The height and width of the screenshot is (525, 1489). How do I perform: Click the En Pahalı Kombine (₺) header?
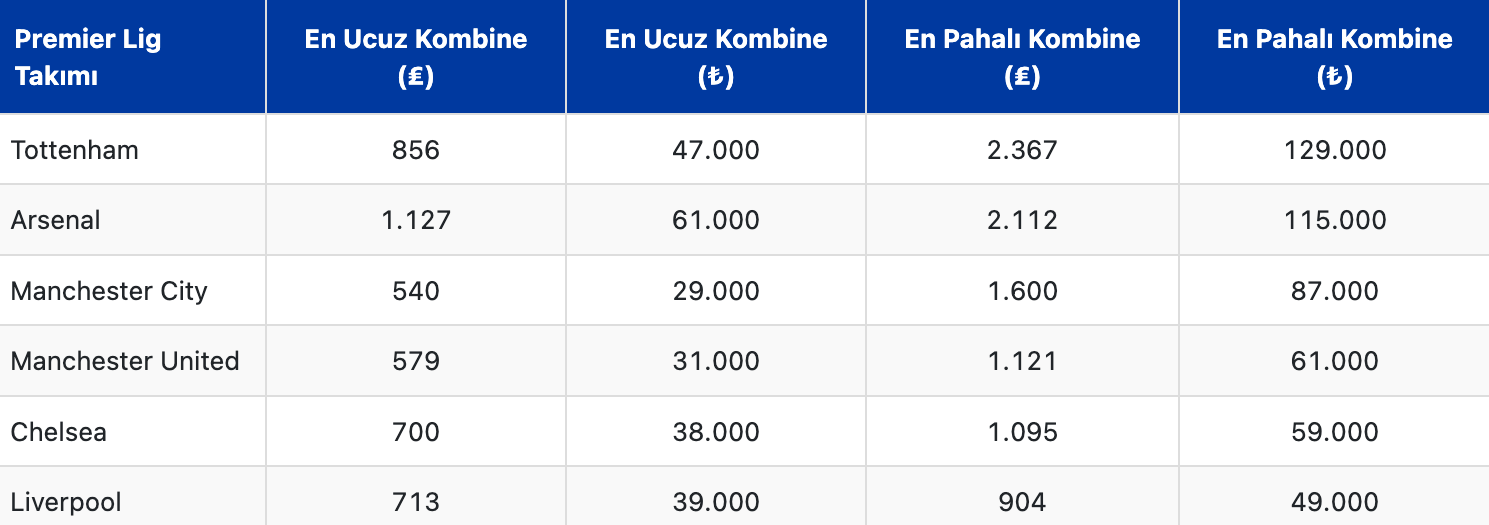click(x=1334, y=57)
